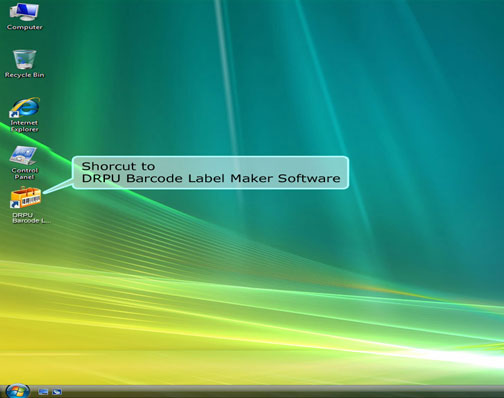The width and height of the screenshot is (504, 398).
Task: Click Switch Between Windows in Quick Launch
Action: coord(57,392)
